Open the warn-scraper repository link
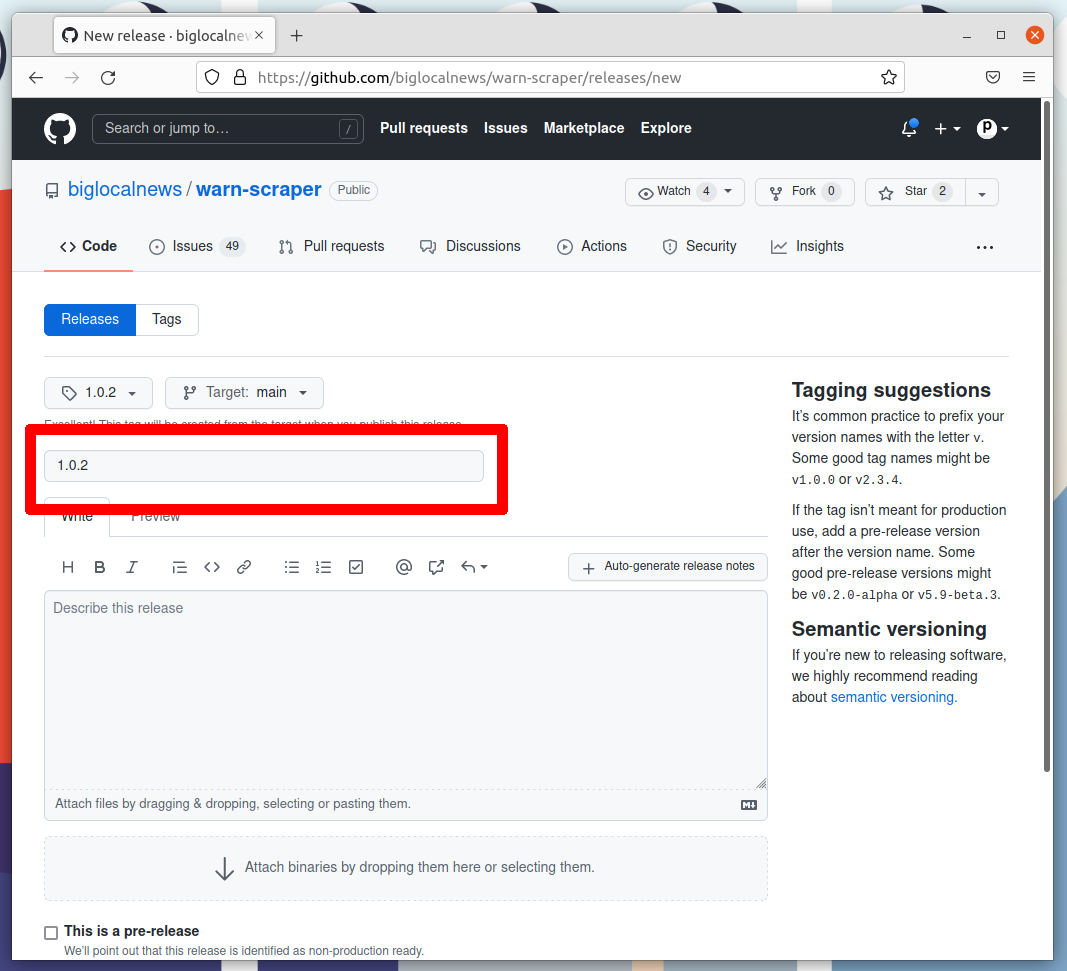Image resolution: width=1067 pixels, height=971 pixels. coord(259,189)
